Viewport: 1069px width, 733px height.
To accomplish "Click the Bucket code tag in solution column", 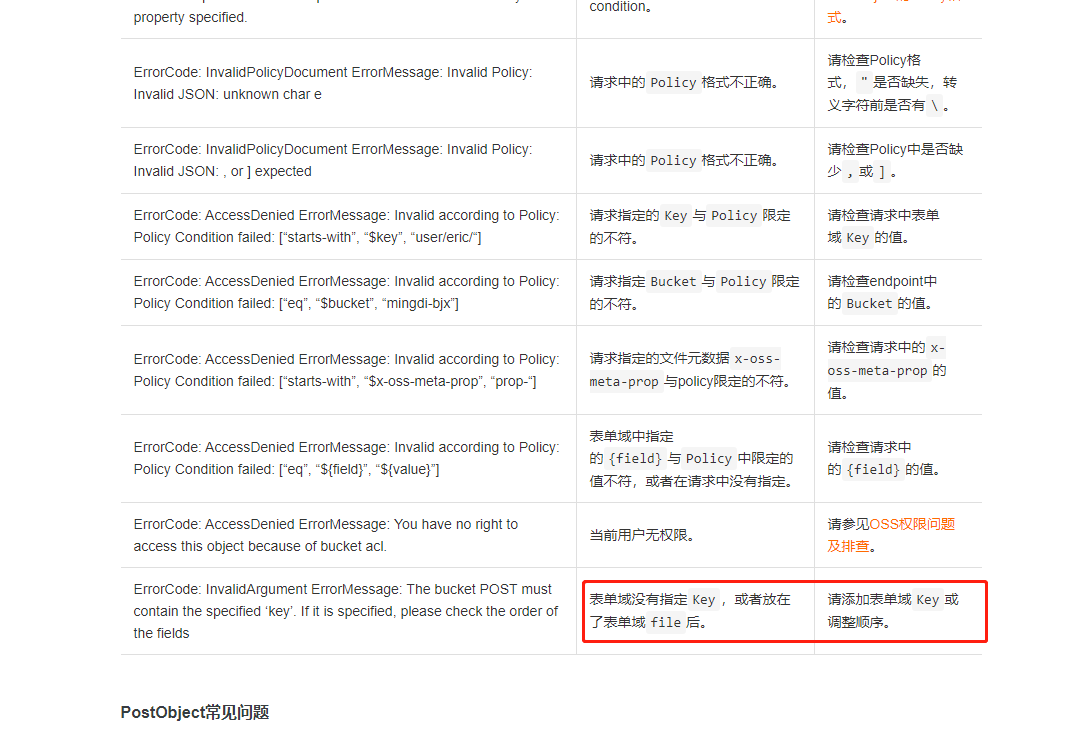I will (x=869, y=304).
